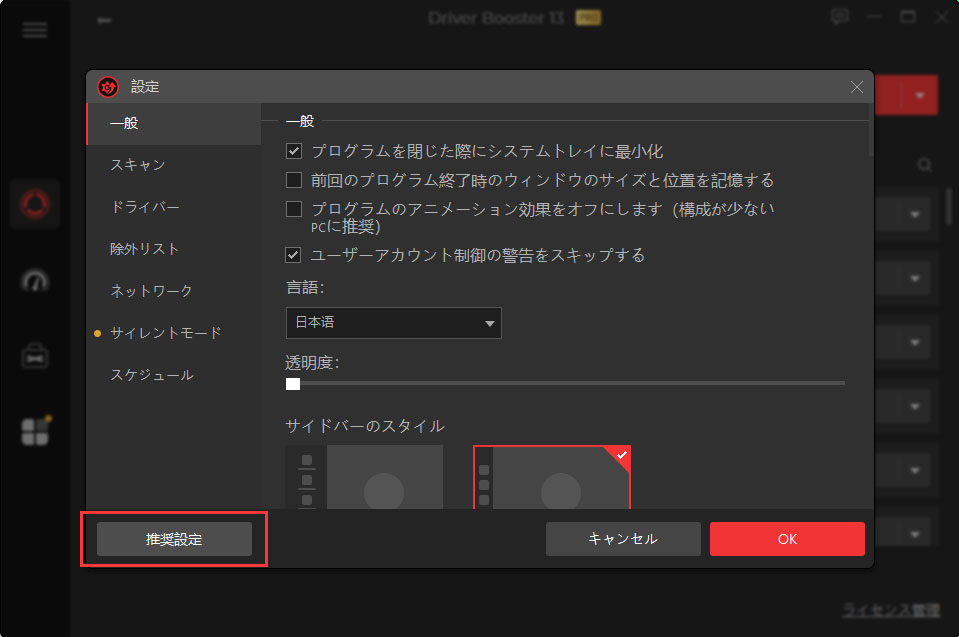Screen dimensions: 959x637
Task: Close the 設定 dialog with the X
Action: 857,87
